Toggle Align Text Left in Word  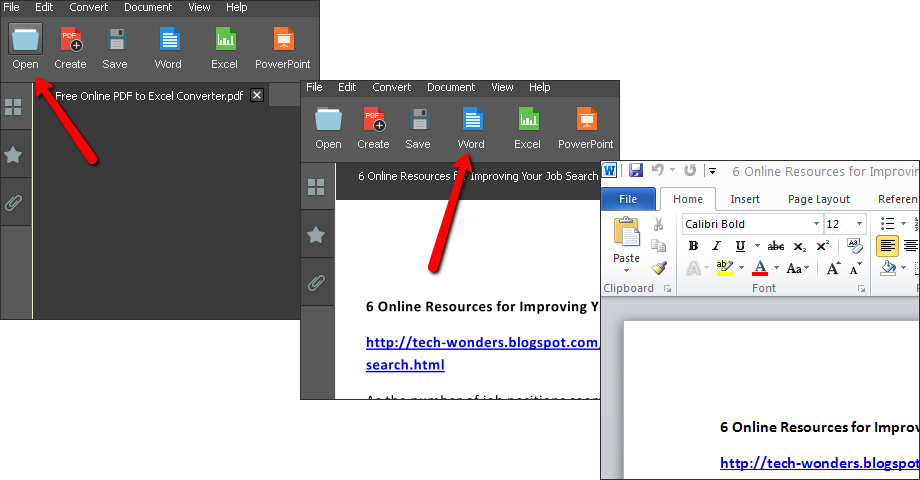point(887,246)
